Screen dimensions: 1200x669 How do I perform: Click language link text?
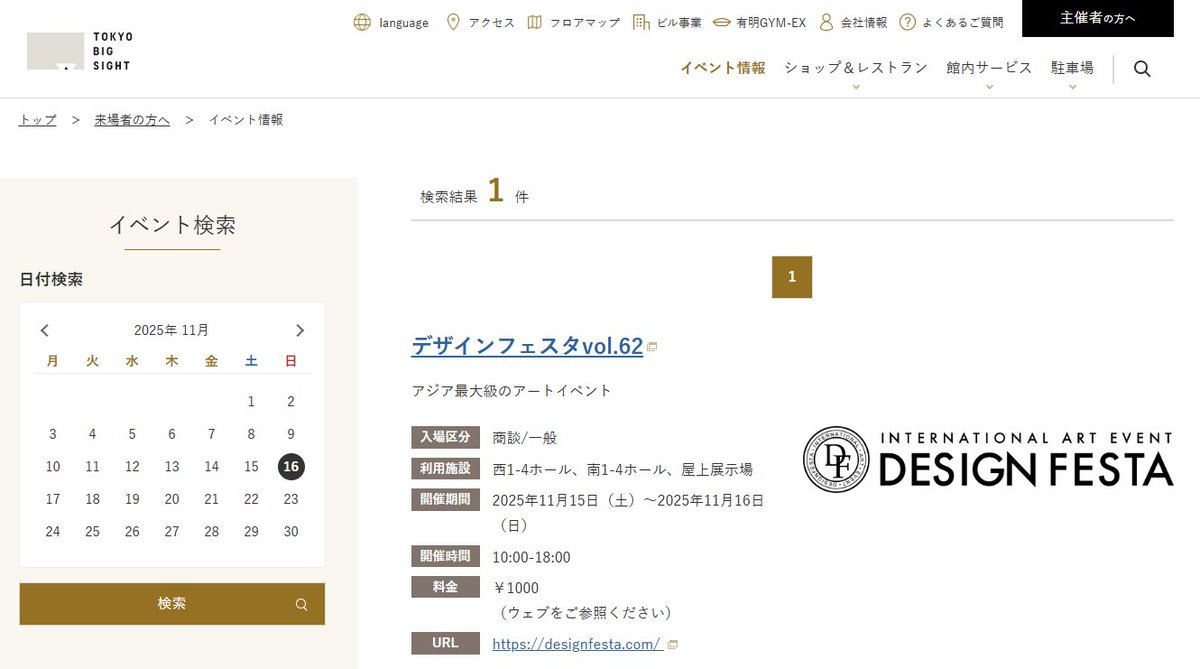(404, 23)
